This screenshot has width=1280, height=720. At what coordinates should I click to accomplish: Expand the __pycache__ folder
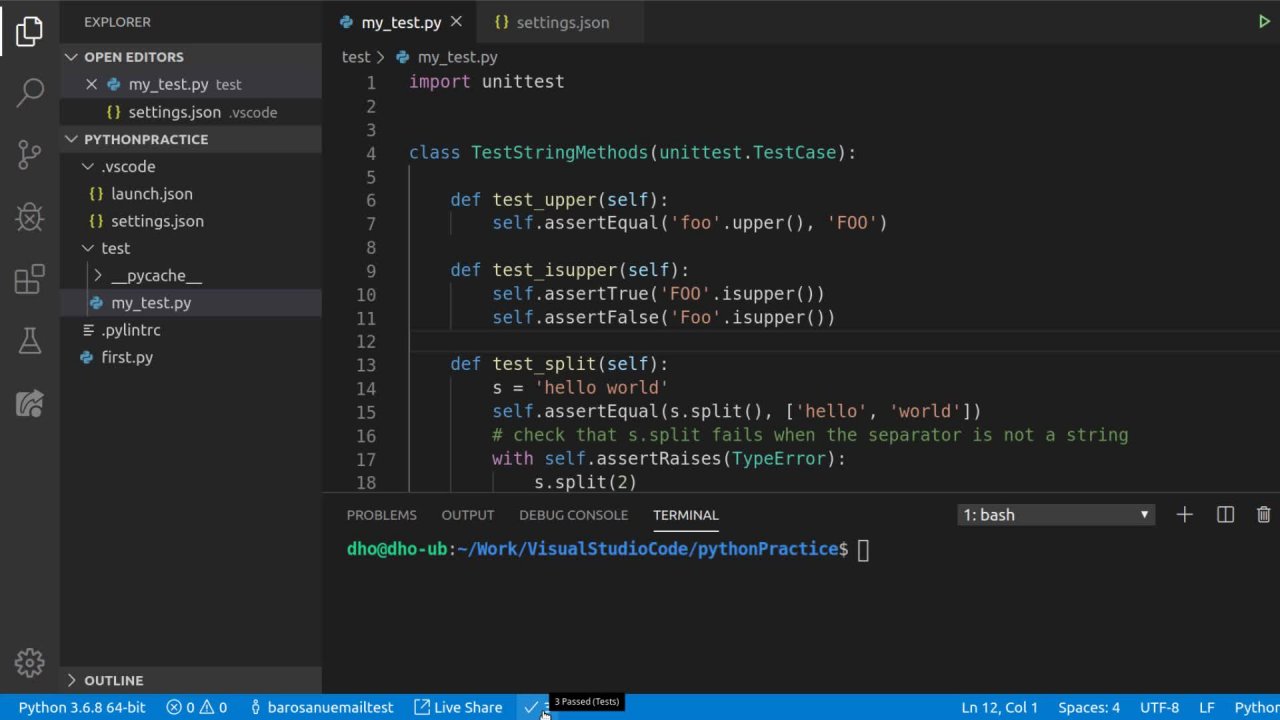tap(191, 275)
